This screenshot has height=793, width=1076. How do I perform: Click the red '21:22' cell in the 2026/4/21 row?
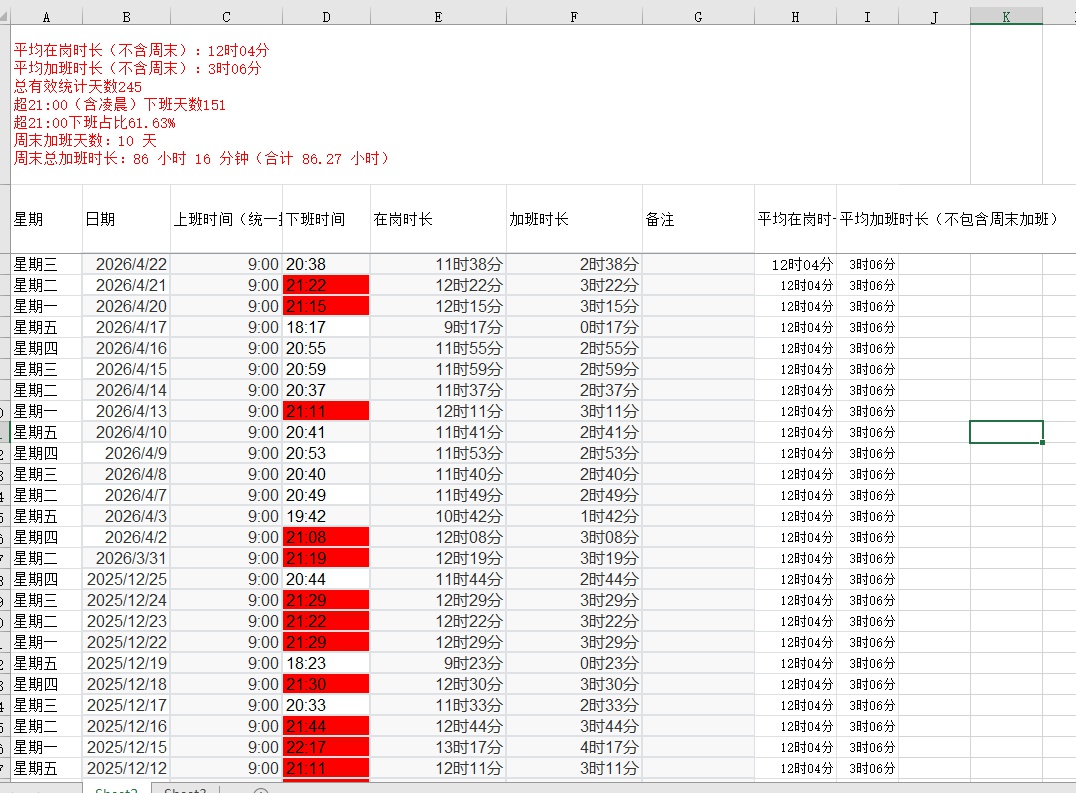tap(326, 285)
